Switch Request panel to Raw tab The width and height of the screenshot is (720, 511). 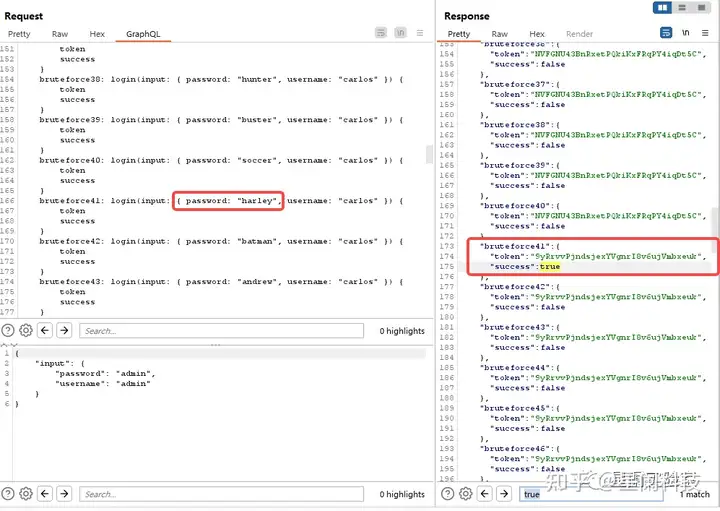(60, 34)
